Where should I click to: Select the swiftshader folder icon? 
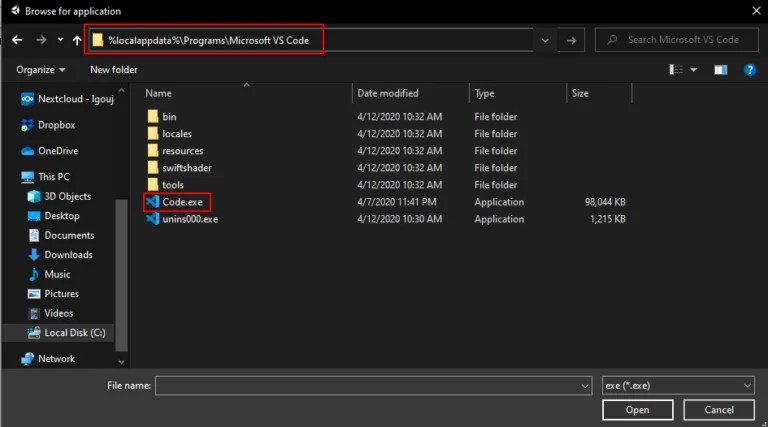tap(153, 168)
